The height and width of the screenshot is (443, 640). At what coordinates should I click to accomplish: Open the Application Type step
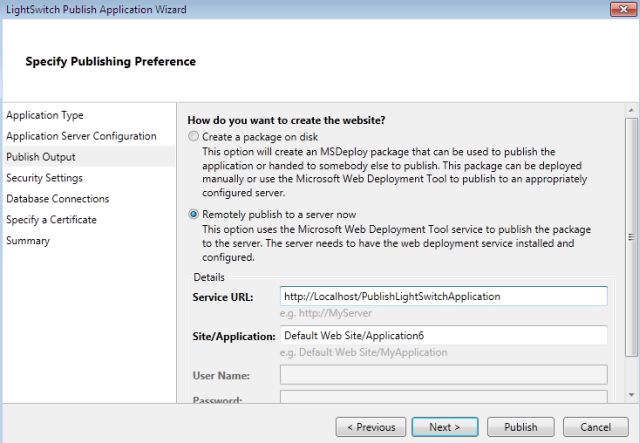45,115
